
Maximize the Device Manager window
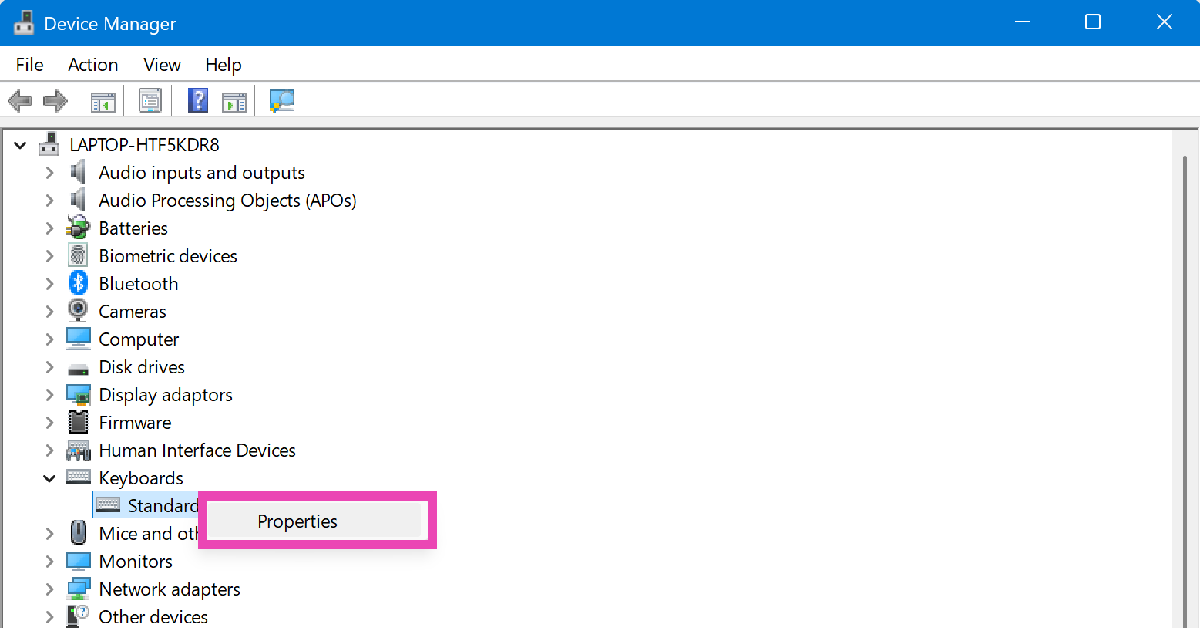tap(1093, 22)
